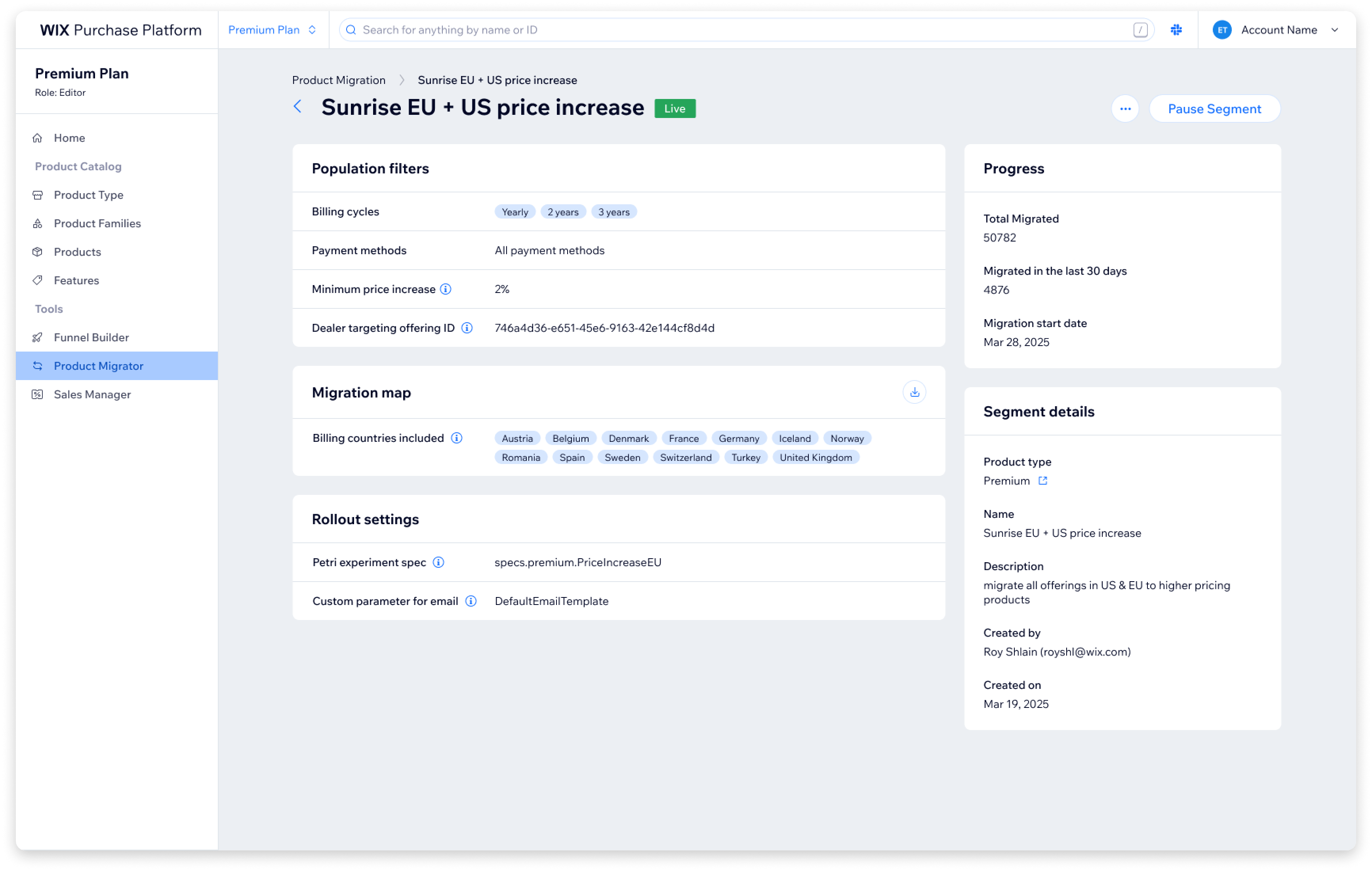This screenshot has height=871, width=1372.
Task: Click the DefaultEmailTemplate value
Action: (x=551, y=601)
